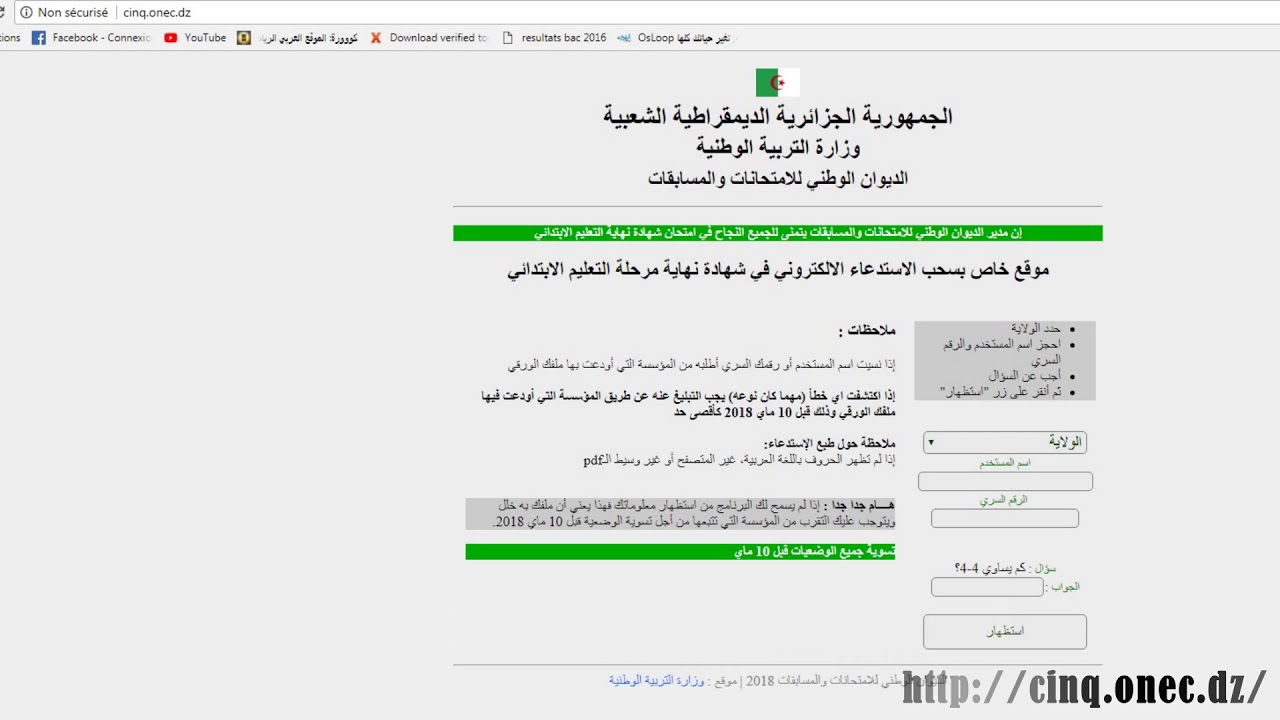
Task: Open the resultats bac 2016 bookmark
Action: tap(554, 38)
